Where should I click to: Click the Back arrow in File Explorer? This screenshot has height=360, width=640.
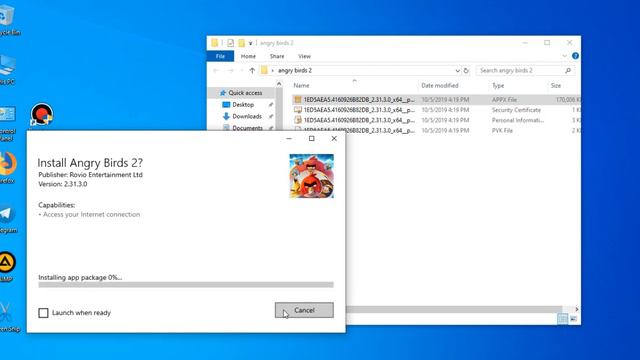[216, 71]
